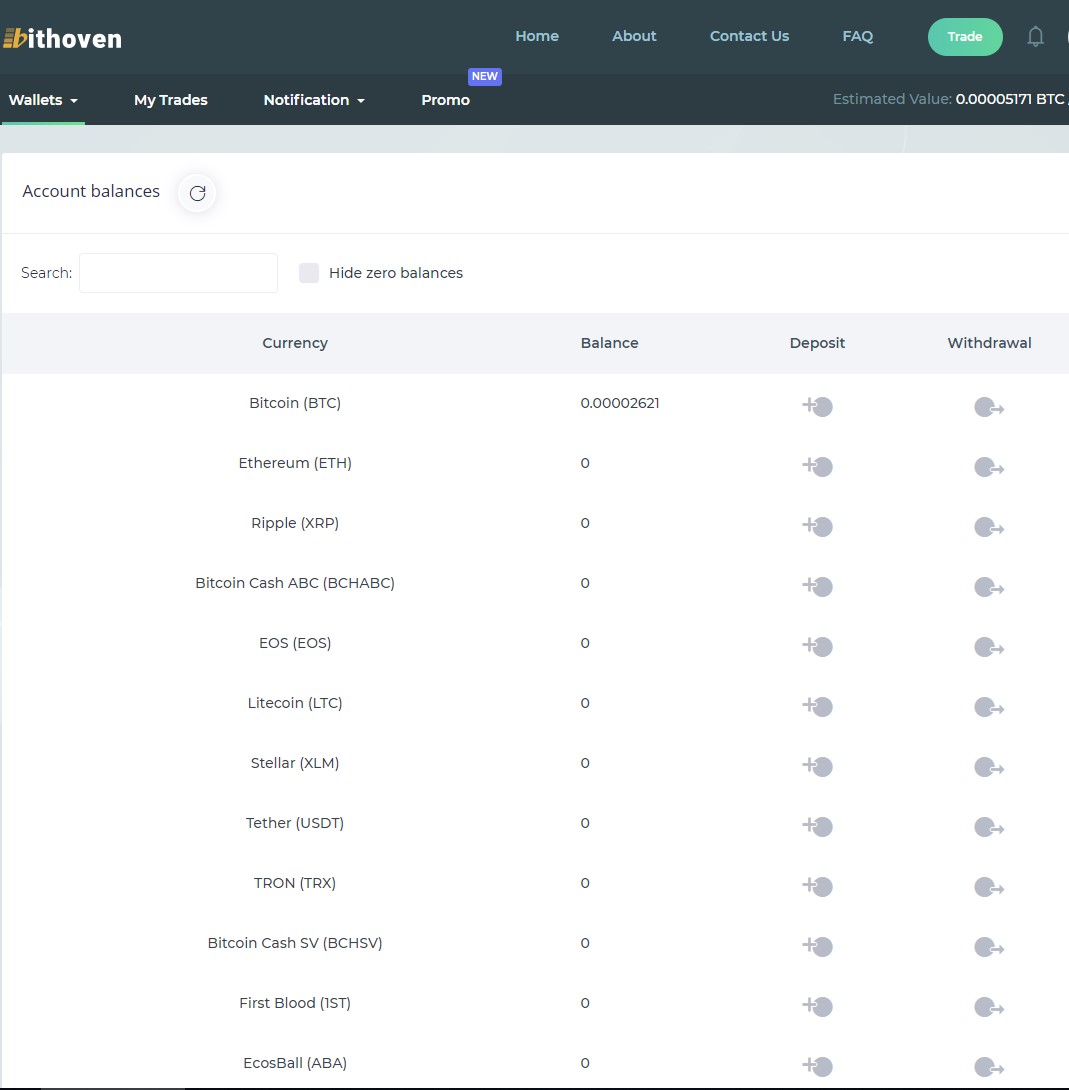Deposit Litecoin (LTC) using its icon
This screenshot has width=1069, height=1090.
817,706
